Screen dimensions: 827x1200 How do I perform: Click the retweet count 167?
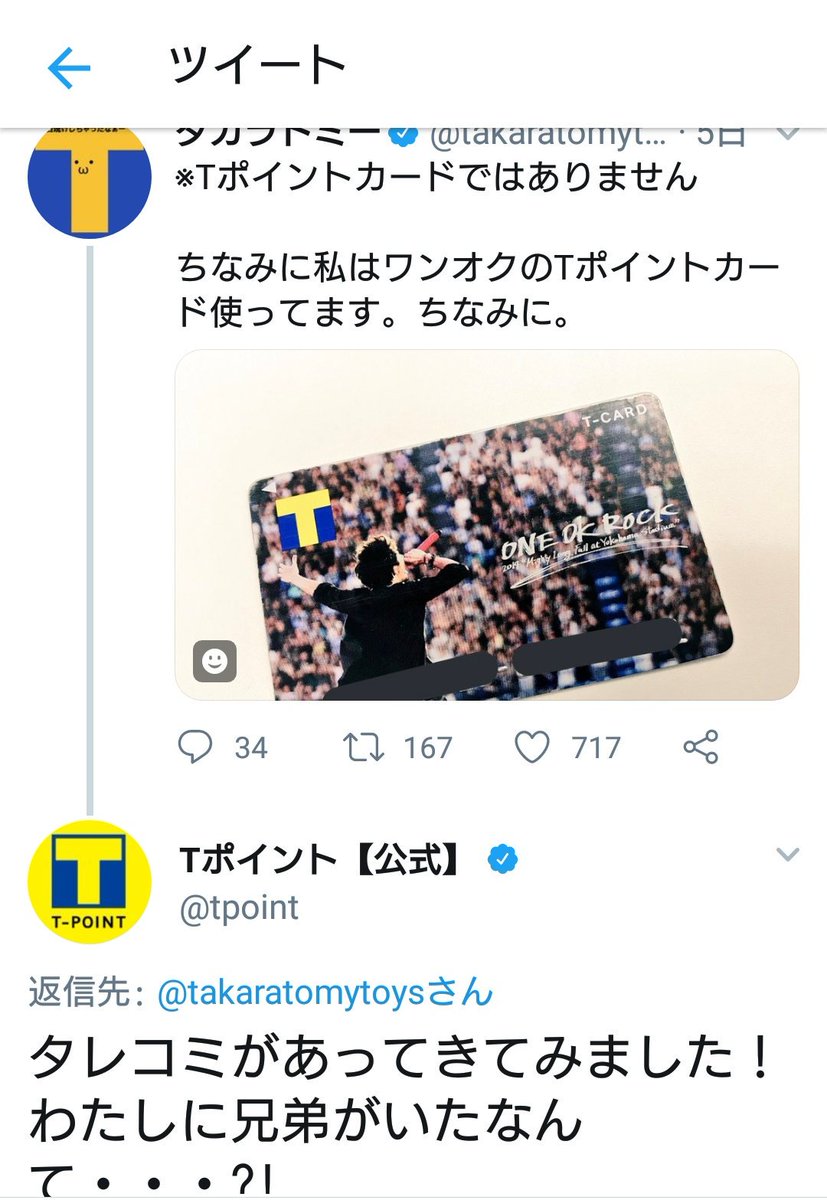(428, 747)
